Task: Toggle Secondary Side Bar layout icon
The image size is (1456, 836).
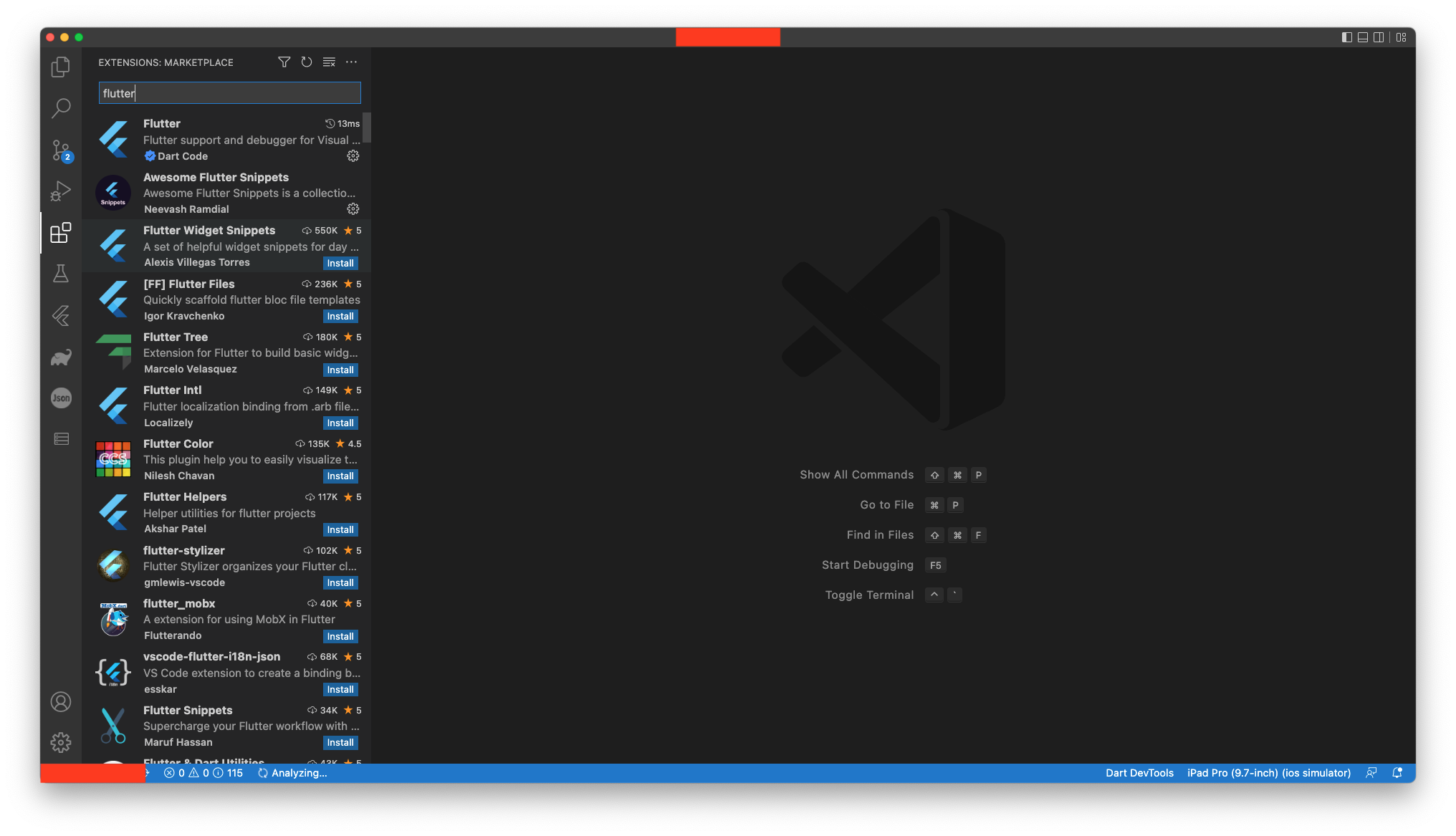Action: (1379, 37)
